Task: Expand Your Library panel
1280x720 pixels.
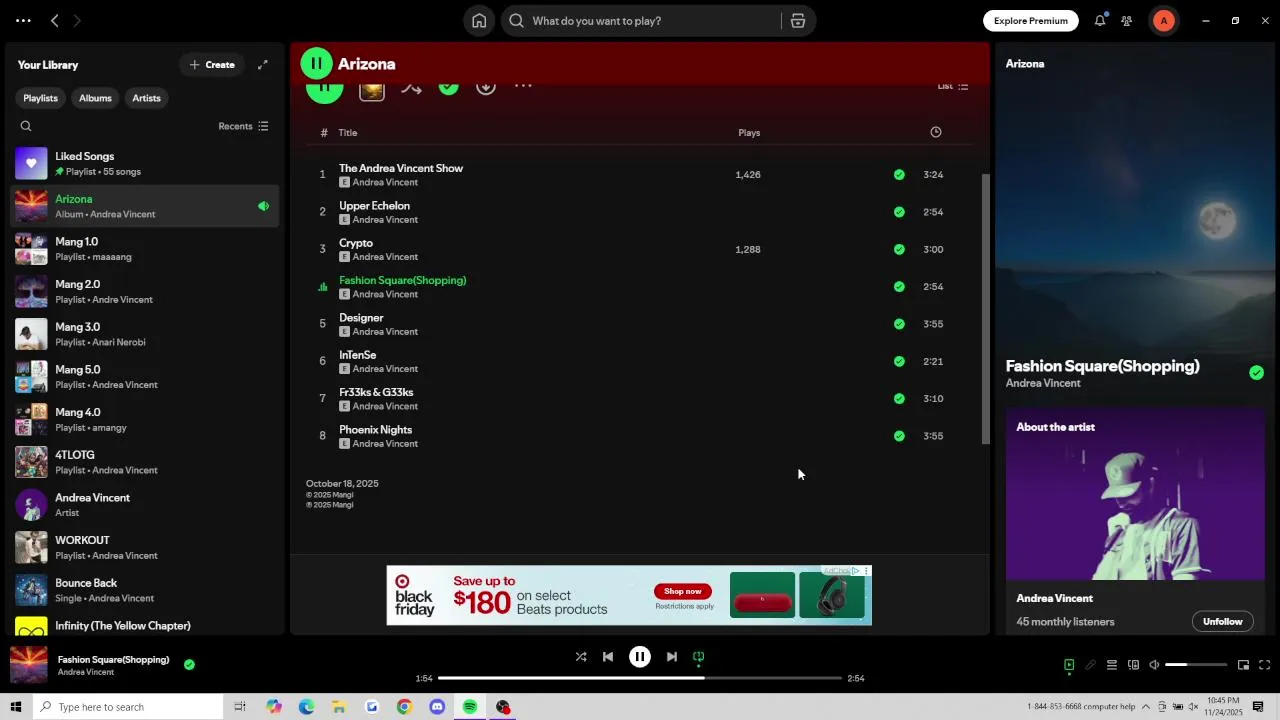Action: click(263, 65)
